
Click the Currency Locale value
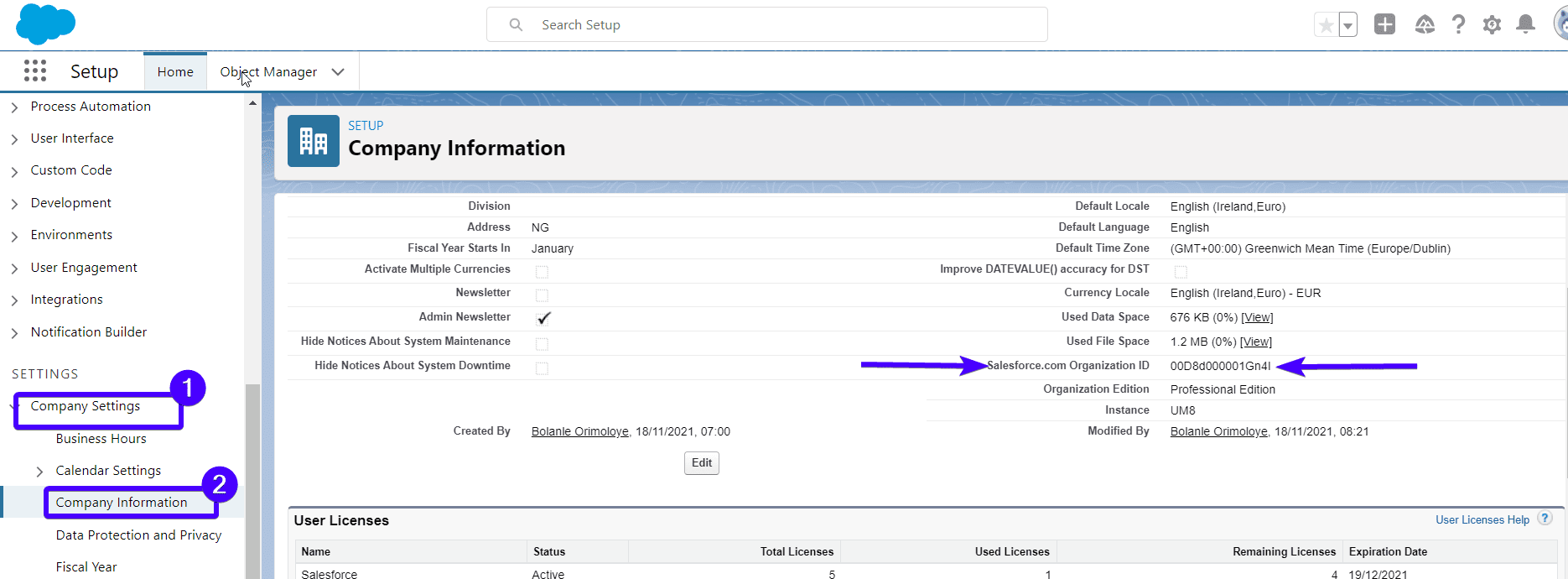[1245, 293]
